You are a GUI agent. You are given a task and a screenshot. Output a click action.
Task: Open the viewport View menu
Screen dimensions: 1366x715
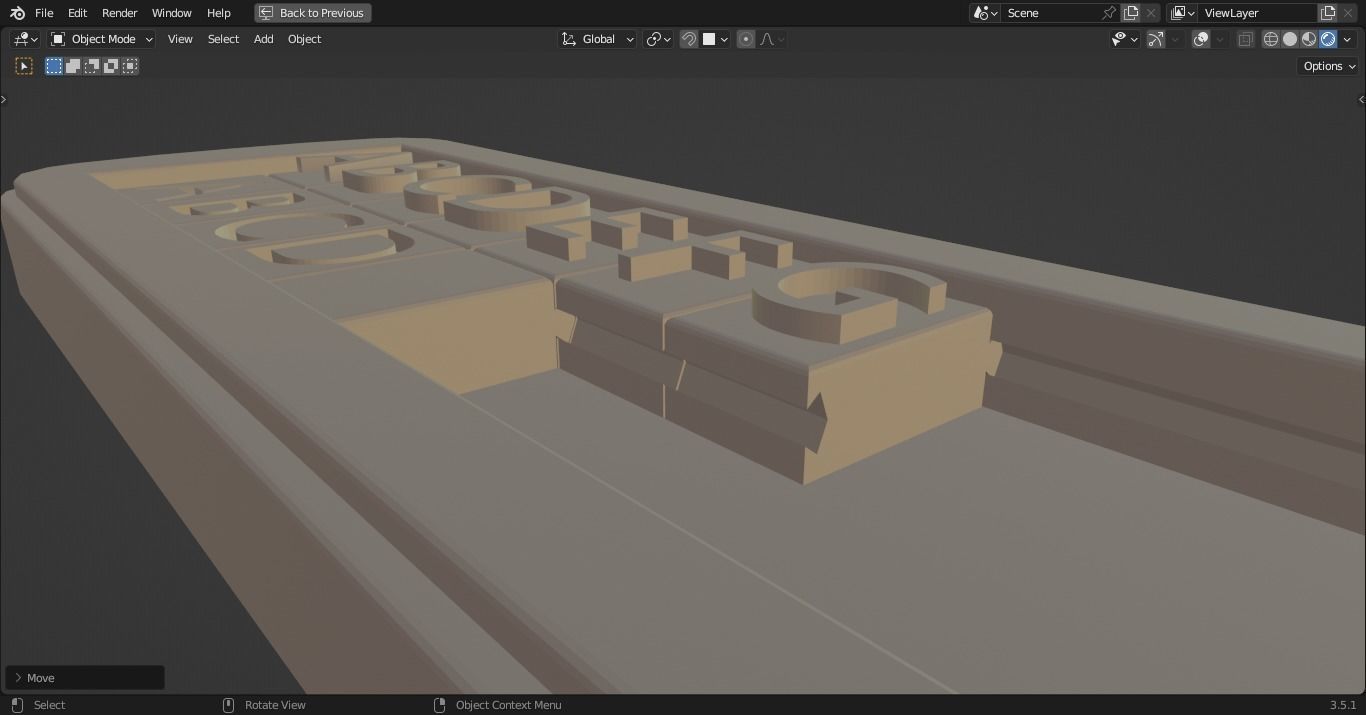[180, 39]
